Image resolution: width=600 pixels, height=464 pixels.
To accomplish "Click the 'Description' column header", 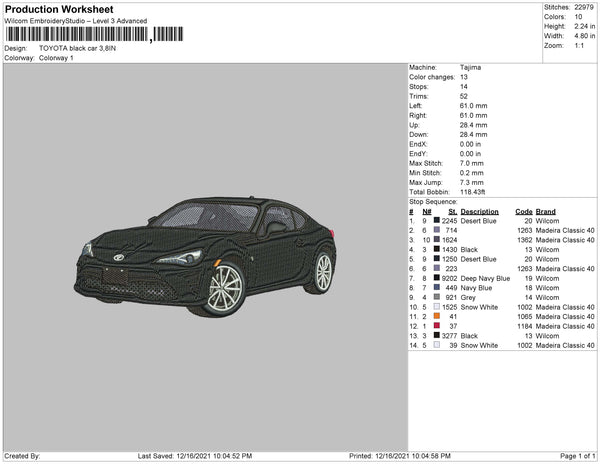I will [x=479, y=211].
